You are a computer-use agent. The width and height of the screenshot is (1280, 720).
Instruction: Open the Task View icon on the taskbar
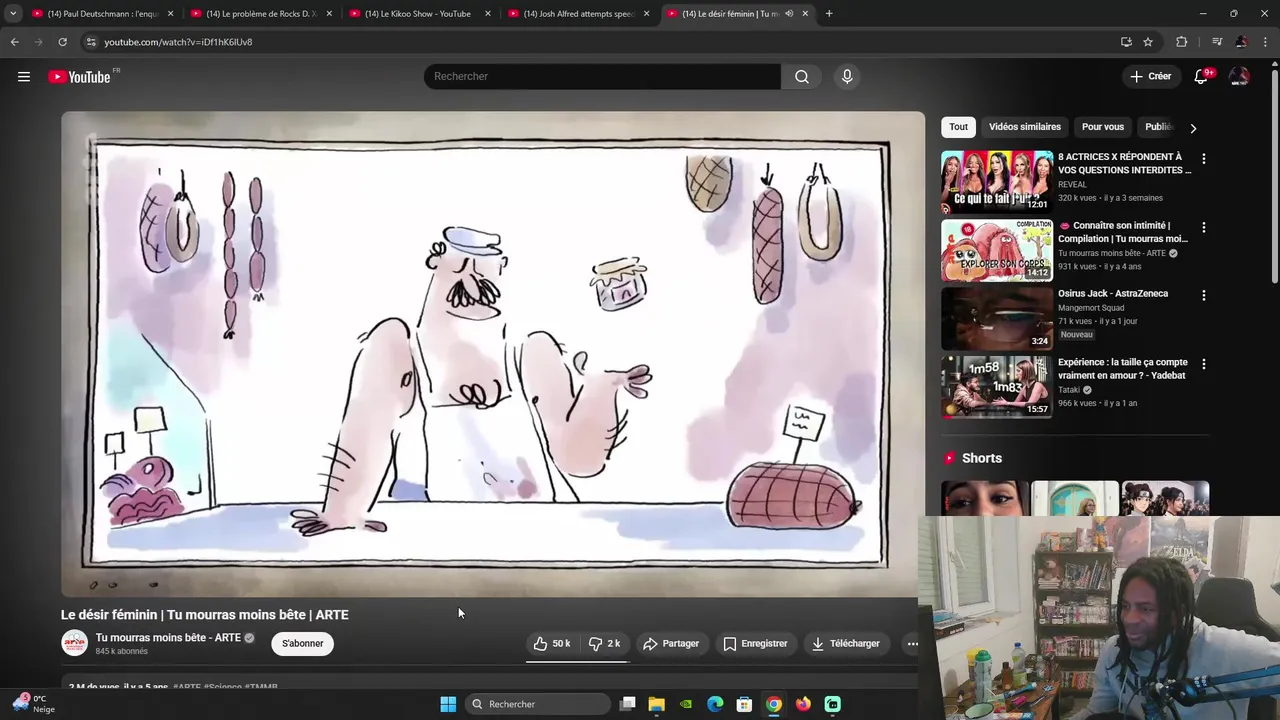point(627,704)
